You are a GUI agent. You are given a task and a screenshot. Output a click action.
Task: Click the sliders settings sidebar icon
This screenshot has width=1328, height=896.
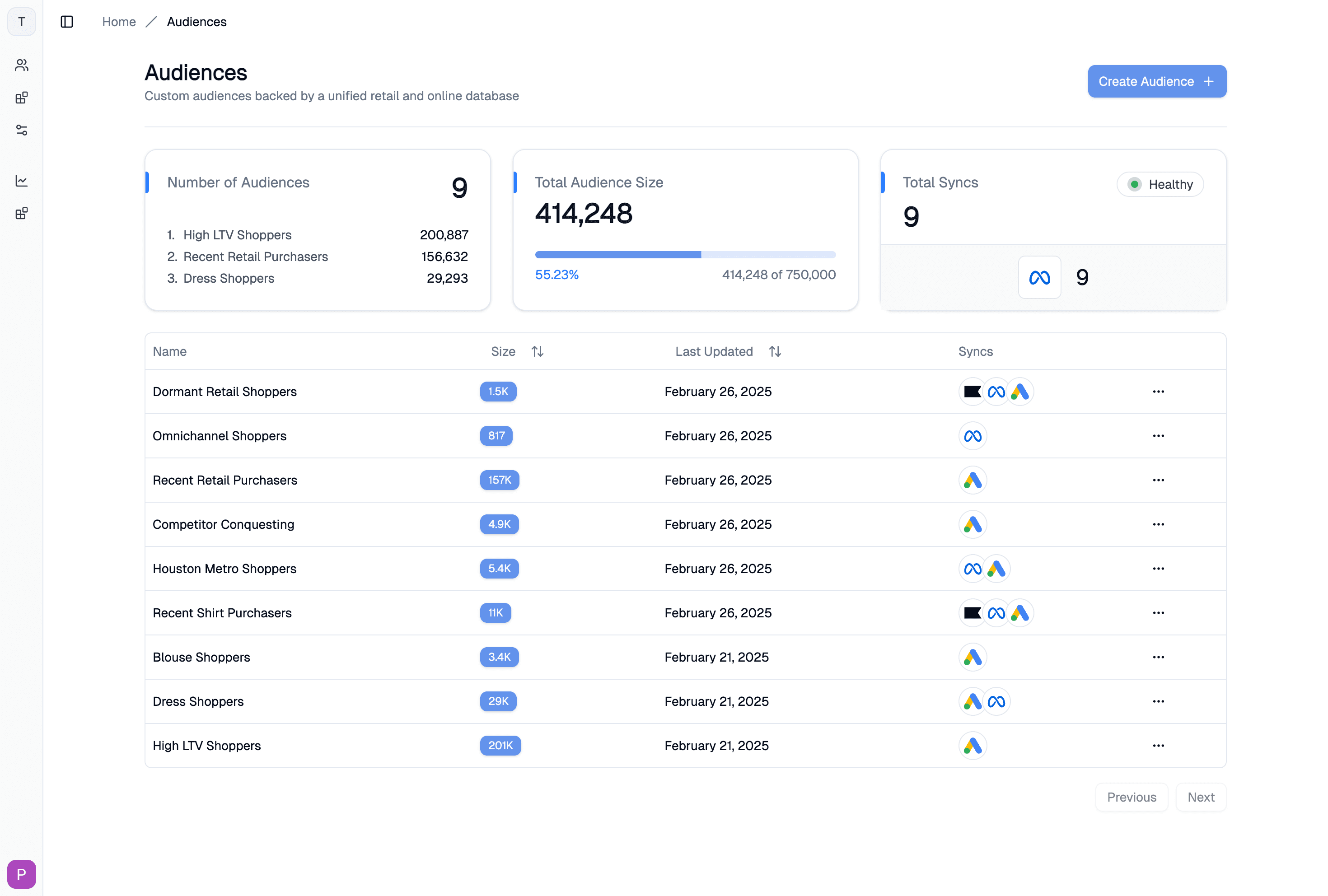[22, 130]
